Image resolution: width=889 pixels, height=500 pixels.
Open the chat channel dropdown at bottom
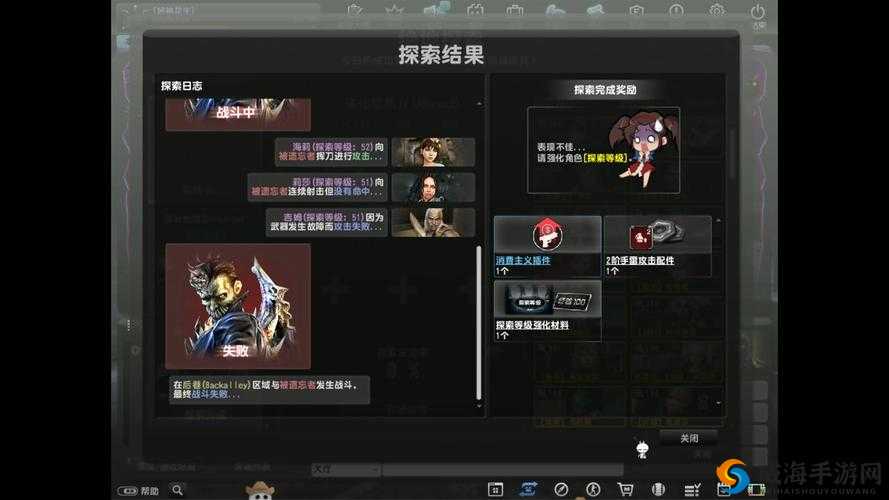pos(346,470)
